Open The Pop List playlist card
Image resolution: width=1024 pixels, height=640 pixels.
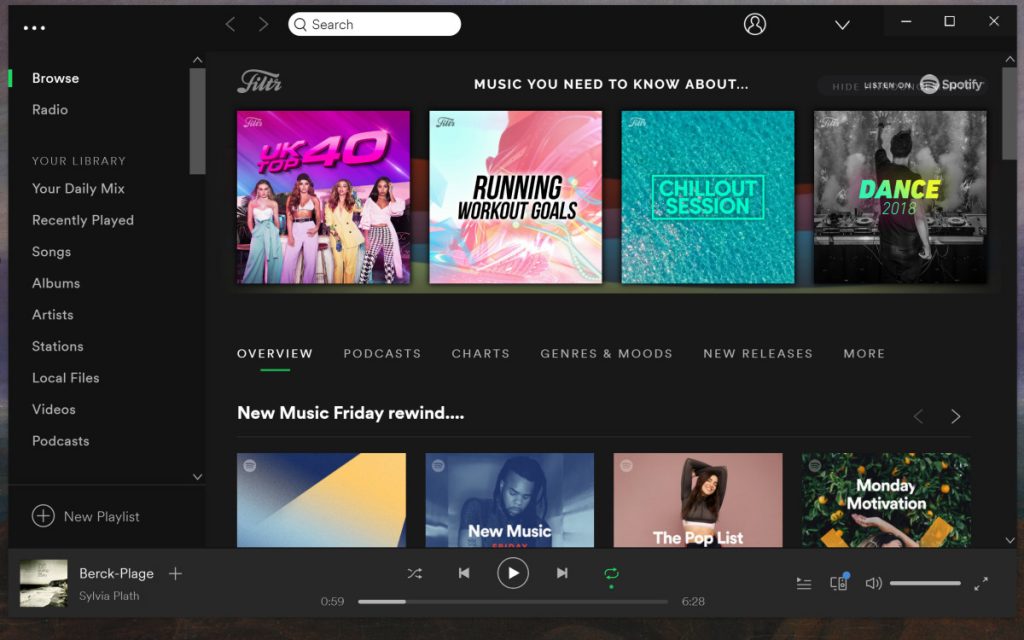[x=697, y=500]
